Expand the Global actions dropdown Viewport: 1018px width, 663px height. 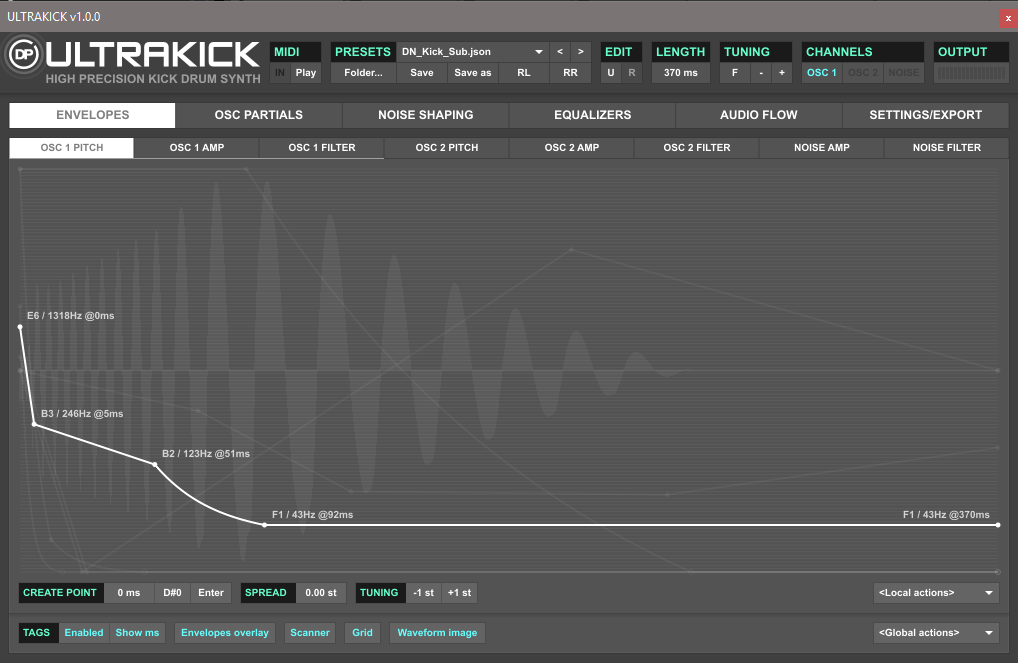point(935,633)
